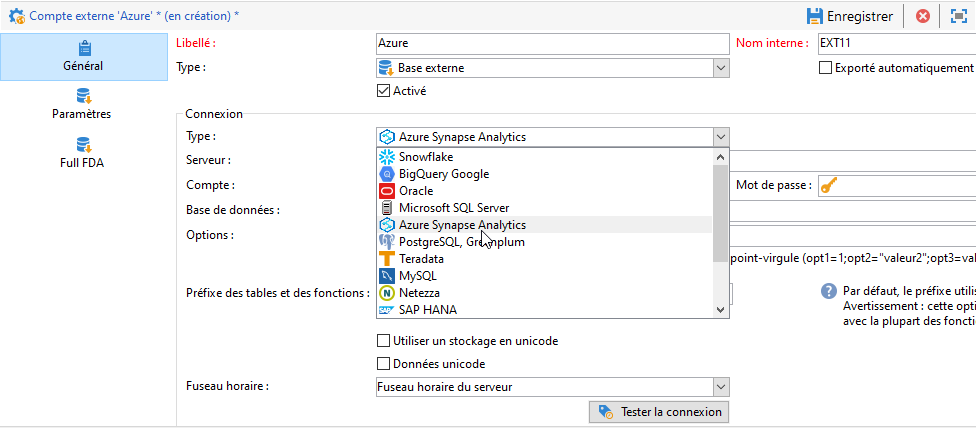Open the Fuseau horaire dropdown
976x428 pixels.
coord(720,387)
